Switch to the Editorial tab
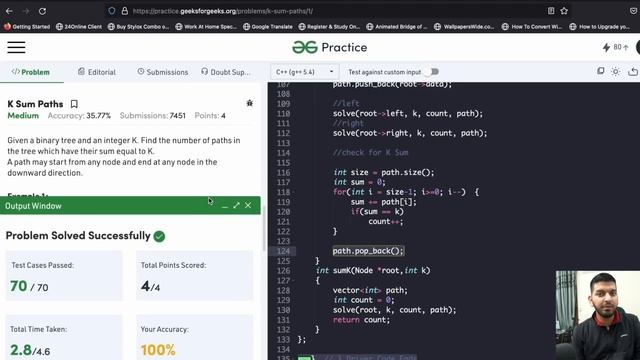The width and height of the screenshot is (640, 360). (x=97, y=72)
